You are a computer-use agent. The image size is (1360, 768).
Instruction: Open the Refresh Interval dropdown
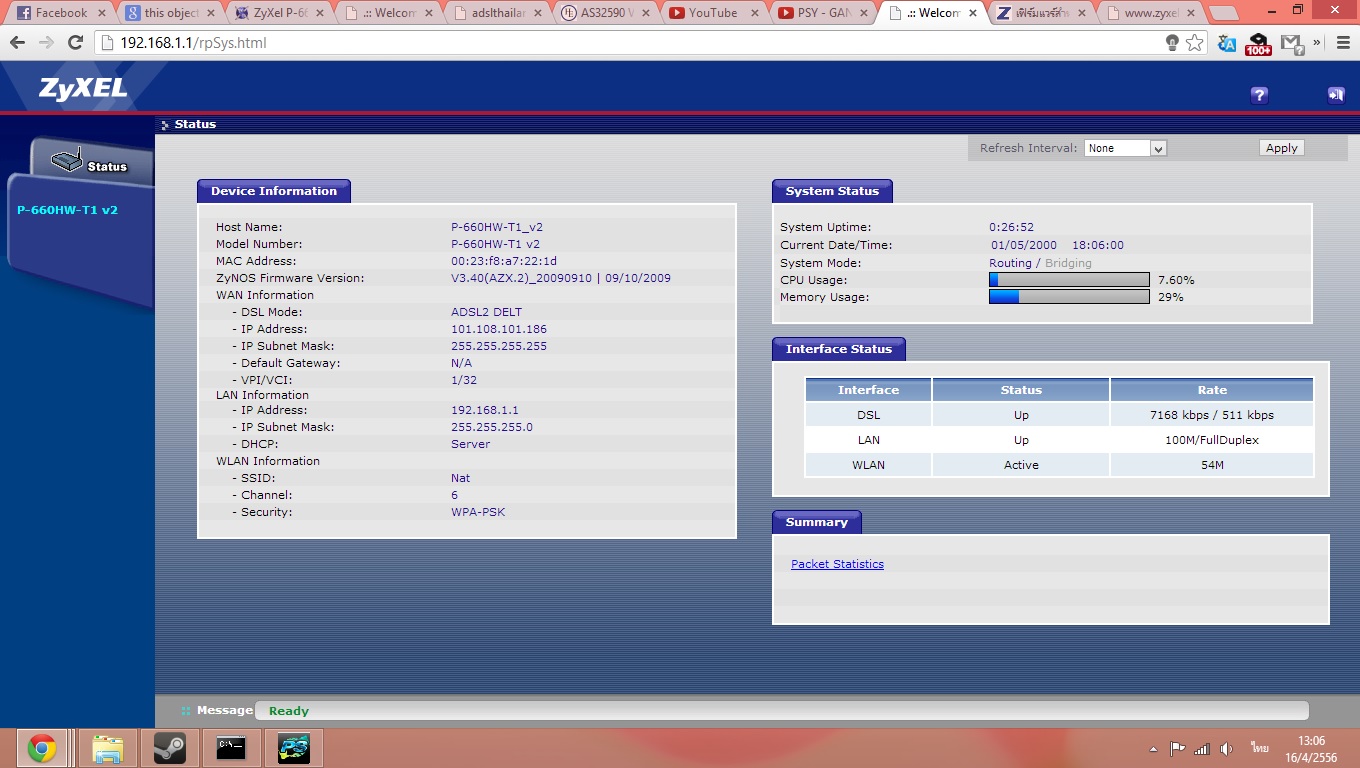point(1126,148)
